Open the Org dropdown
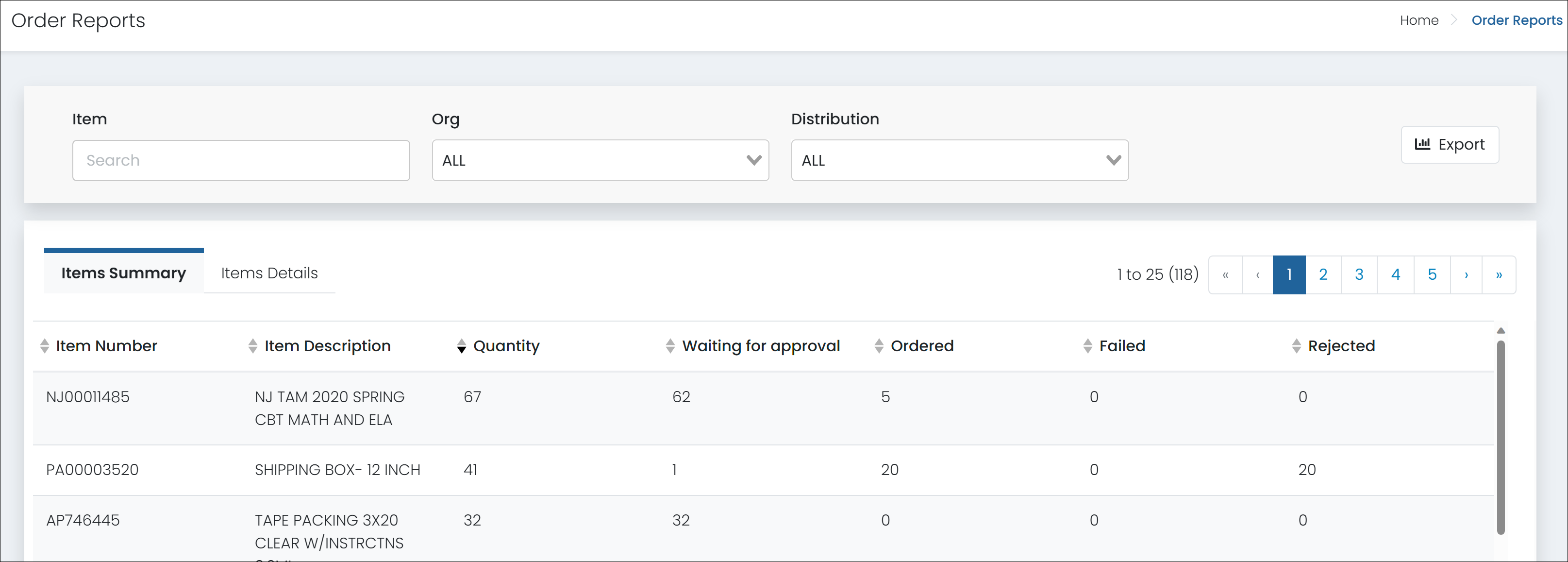Viewport: 1568px width, 562px height. click(600, 160)
